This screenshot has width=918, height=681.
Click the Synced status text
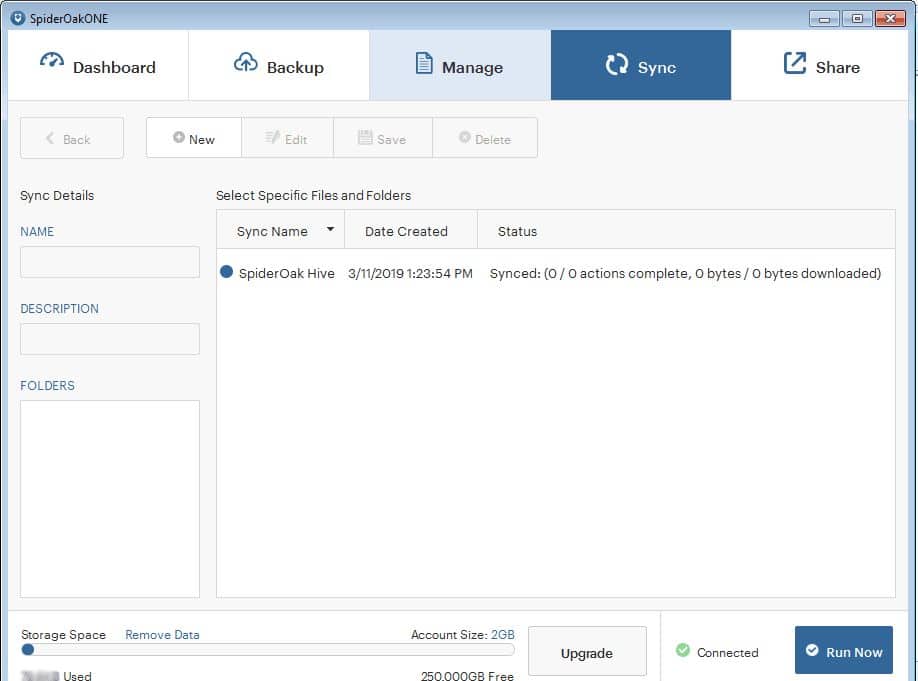[x=685, y=273]
